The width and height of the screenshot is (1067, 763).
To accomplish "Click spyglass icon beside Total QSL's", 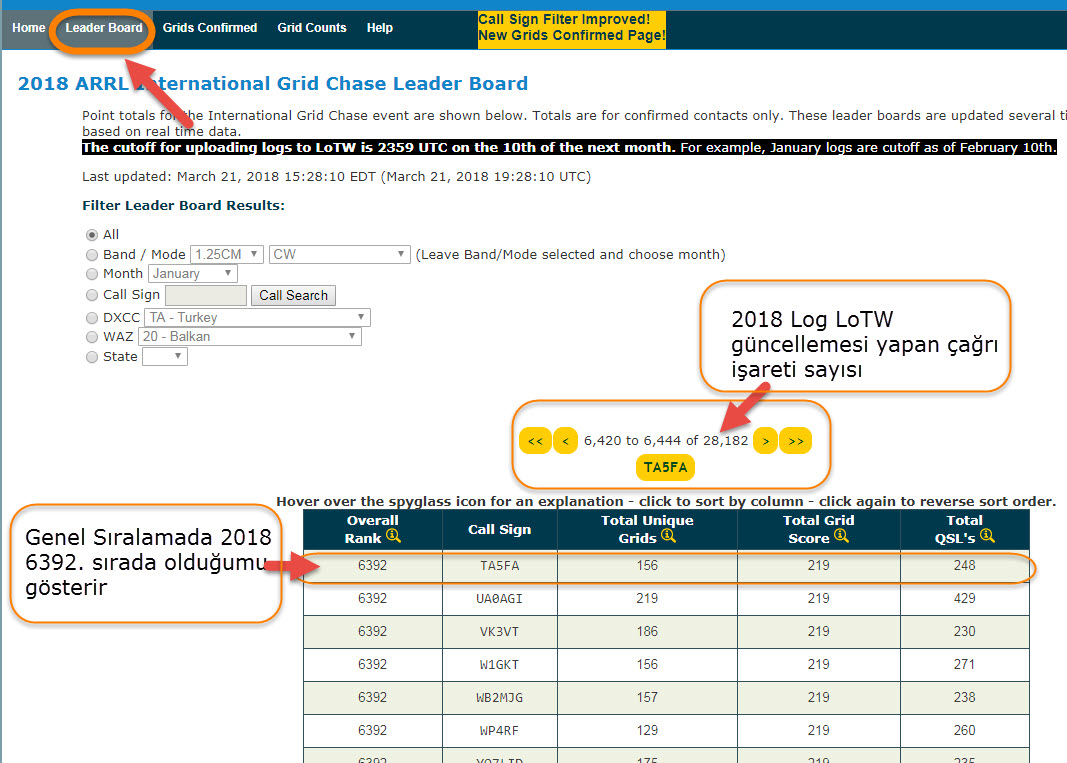I will pos(987,536).
